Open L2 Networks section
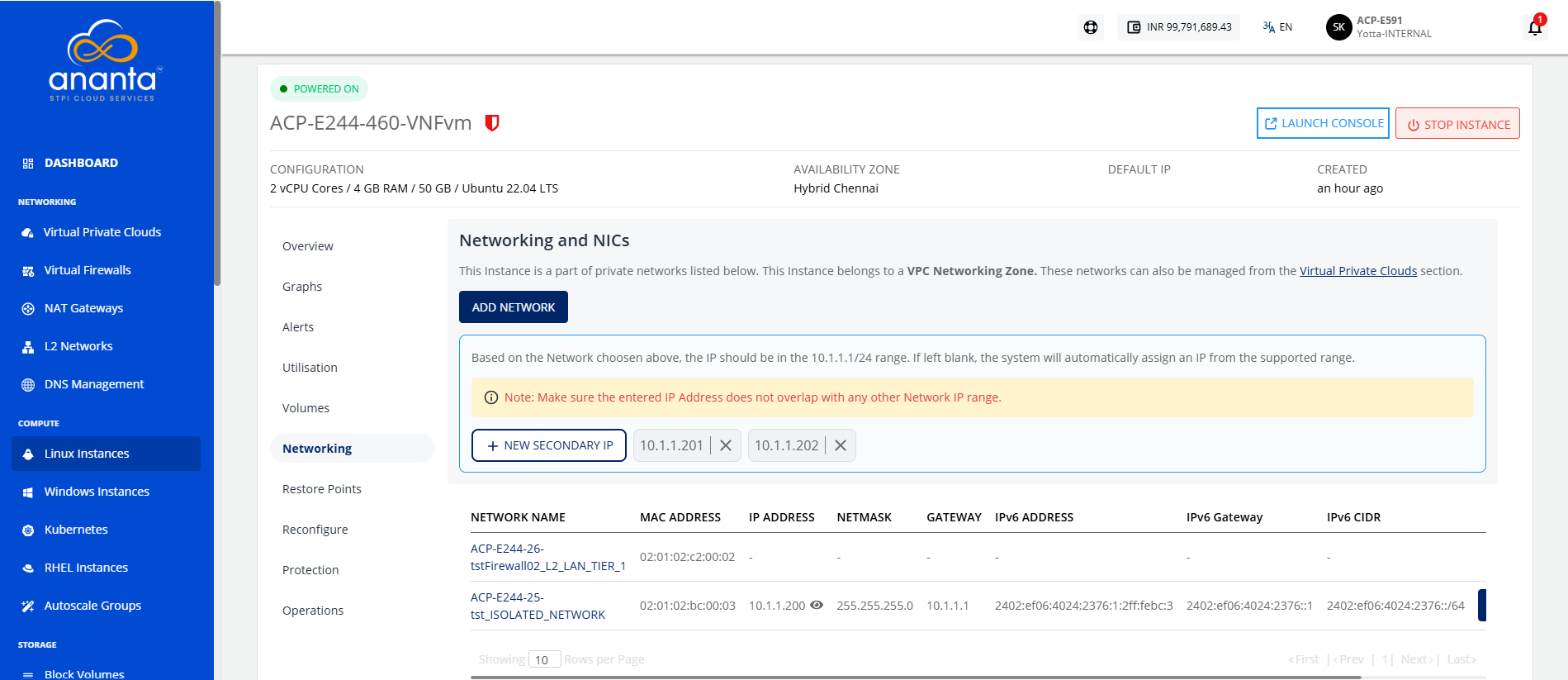The image size is (1568, 680). click(x=78, y=346)
